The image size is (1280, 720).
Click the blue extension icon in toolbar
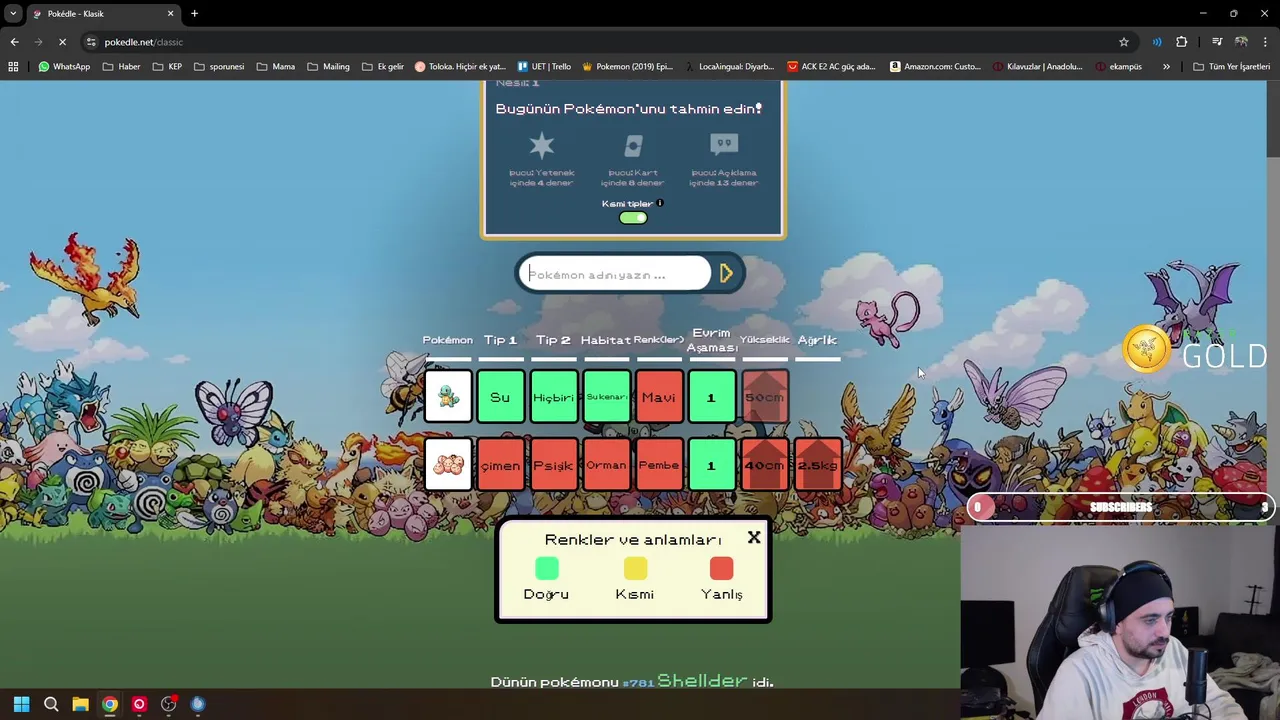tap(1157, 42)
